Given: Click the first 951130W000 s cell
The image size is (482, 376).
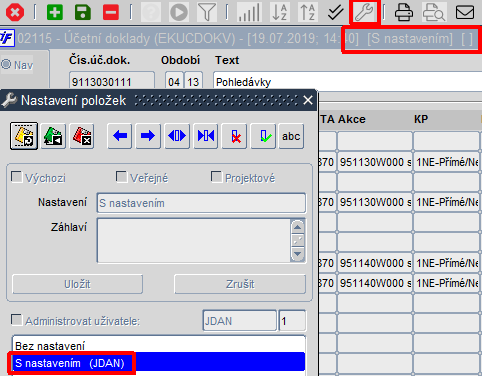Looking at the screenshot, I should point(375,162).
